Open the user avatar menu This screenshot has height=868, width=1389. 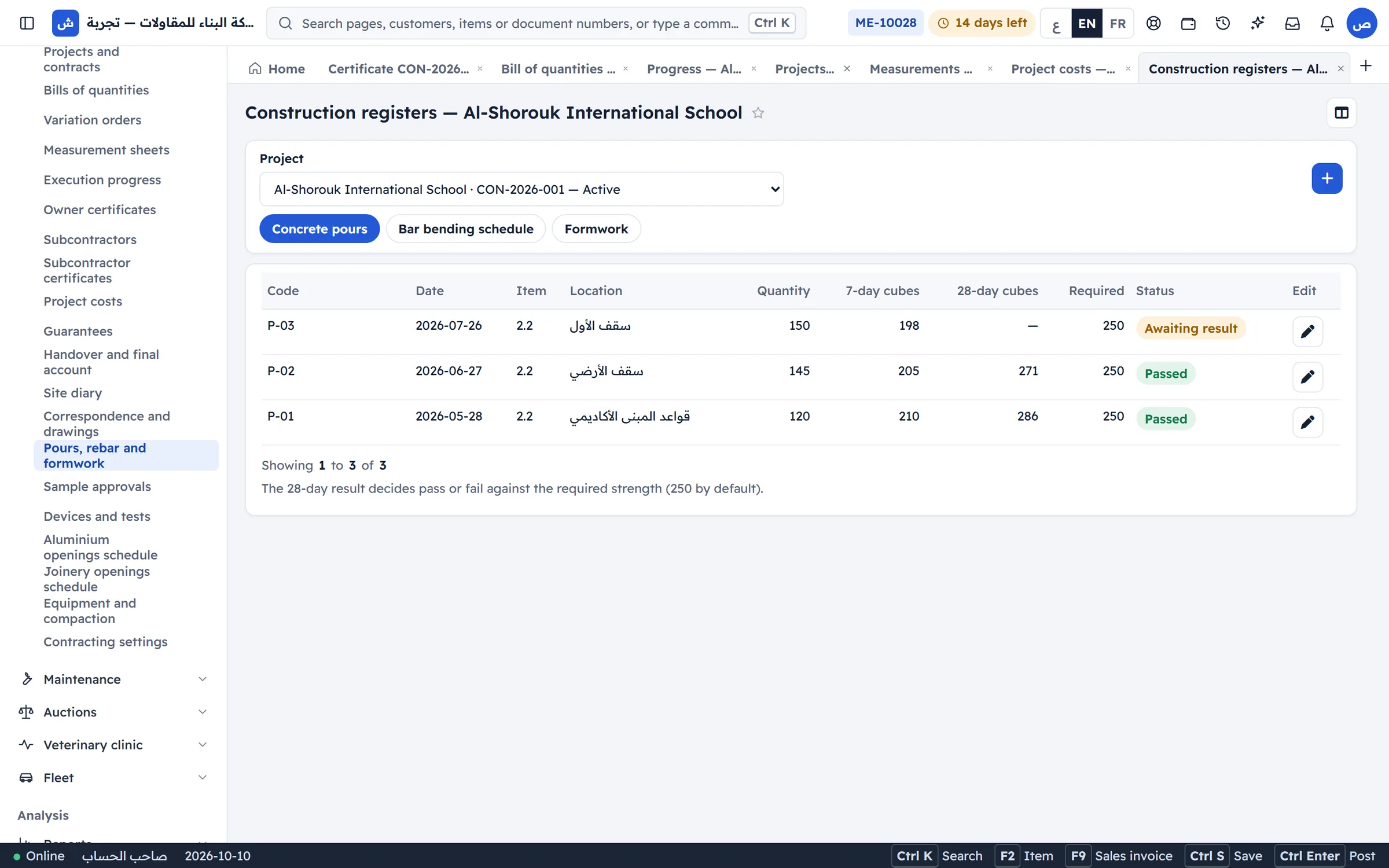[x=1362, y=23]
